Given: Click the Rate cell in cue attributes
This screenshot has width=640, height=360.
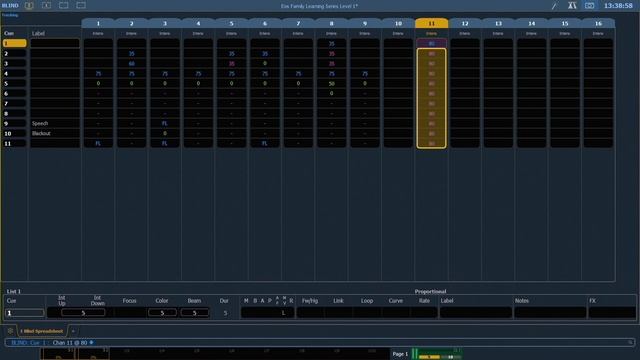Looking at the screenshot, I should pyautogui.click(x=424, y=313).
